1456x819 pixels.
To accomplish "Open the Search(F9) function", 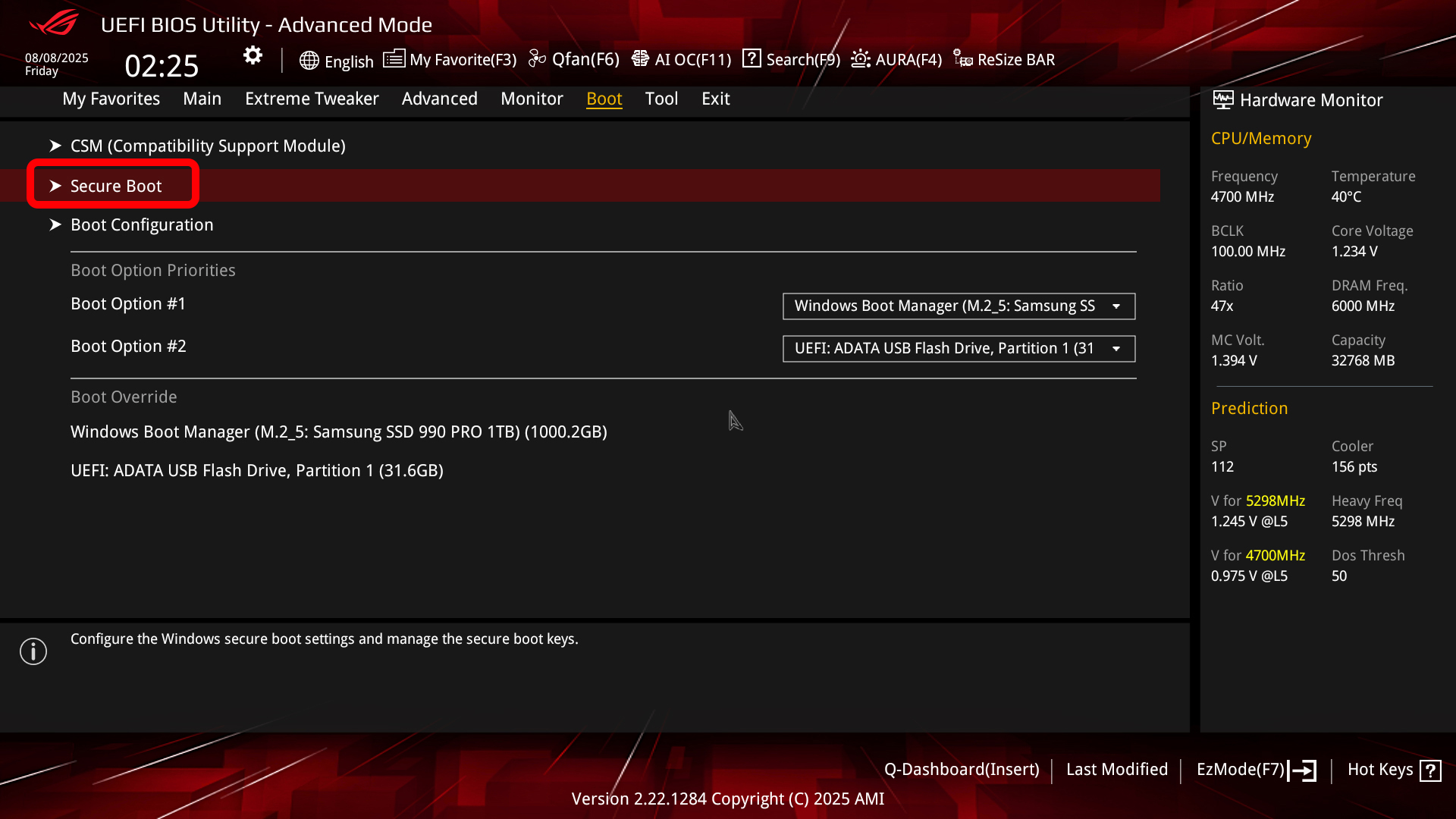I will 790,58.
